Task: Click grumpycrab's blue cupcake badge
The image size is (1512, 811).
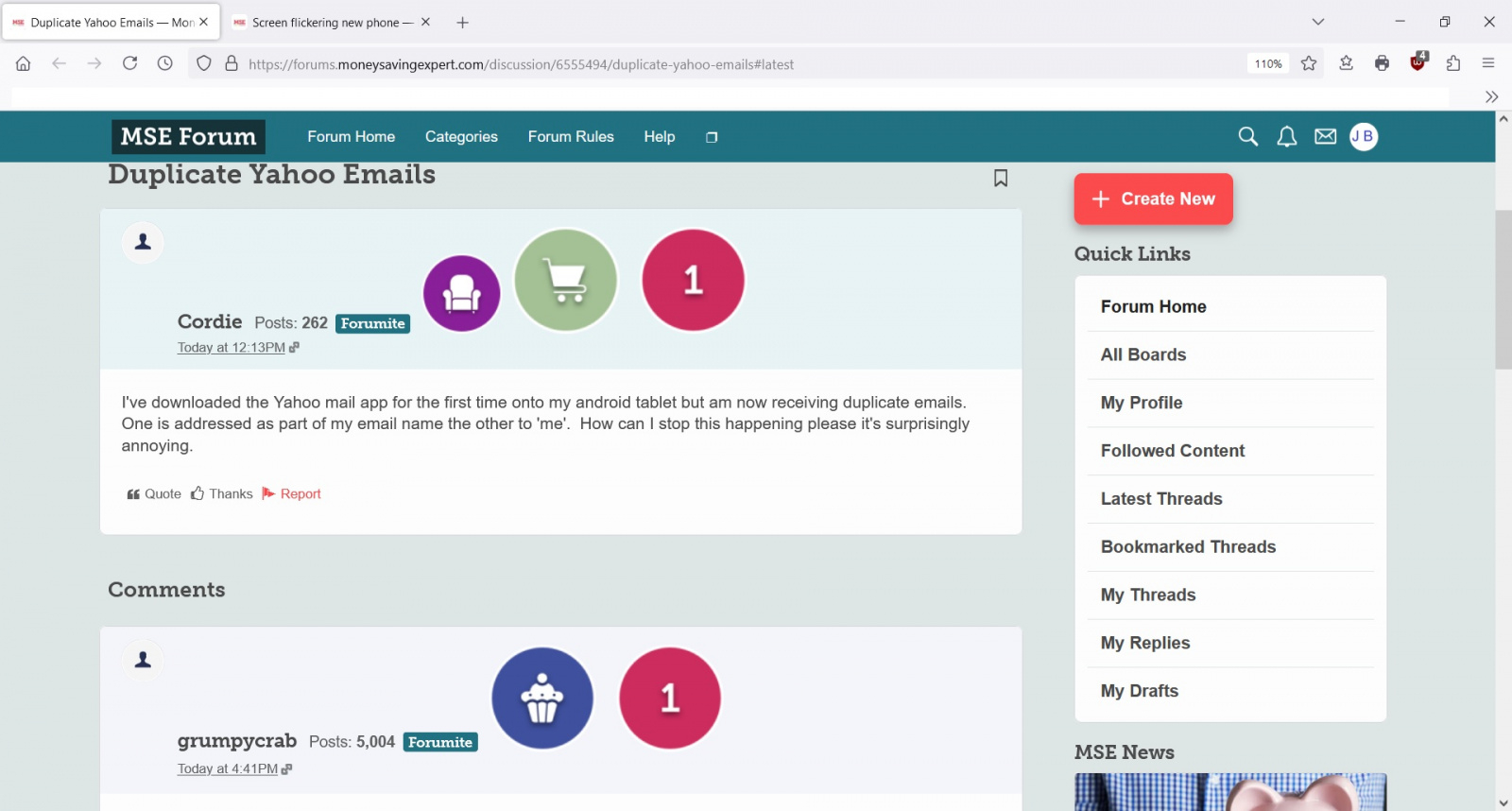Action: (542, 698)
